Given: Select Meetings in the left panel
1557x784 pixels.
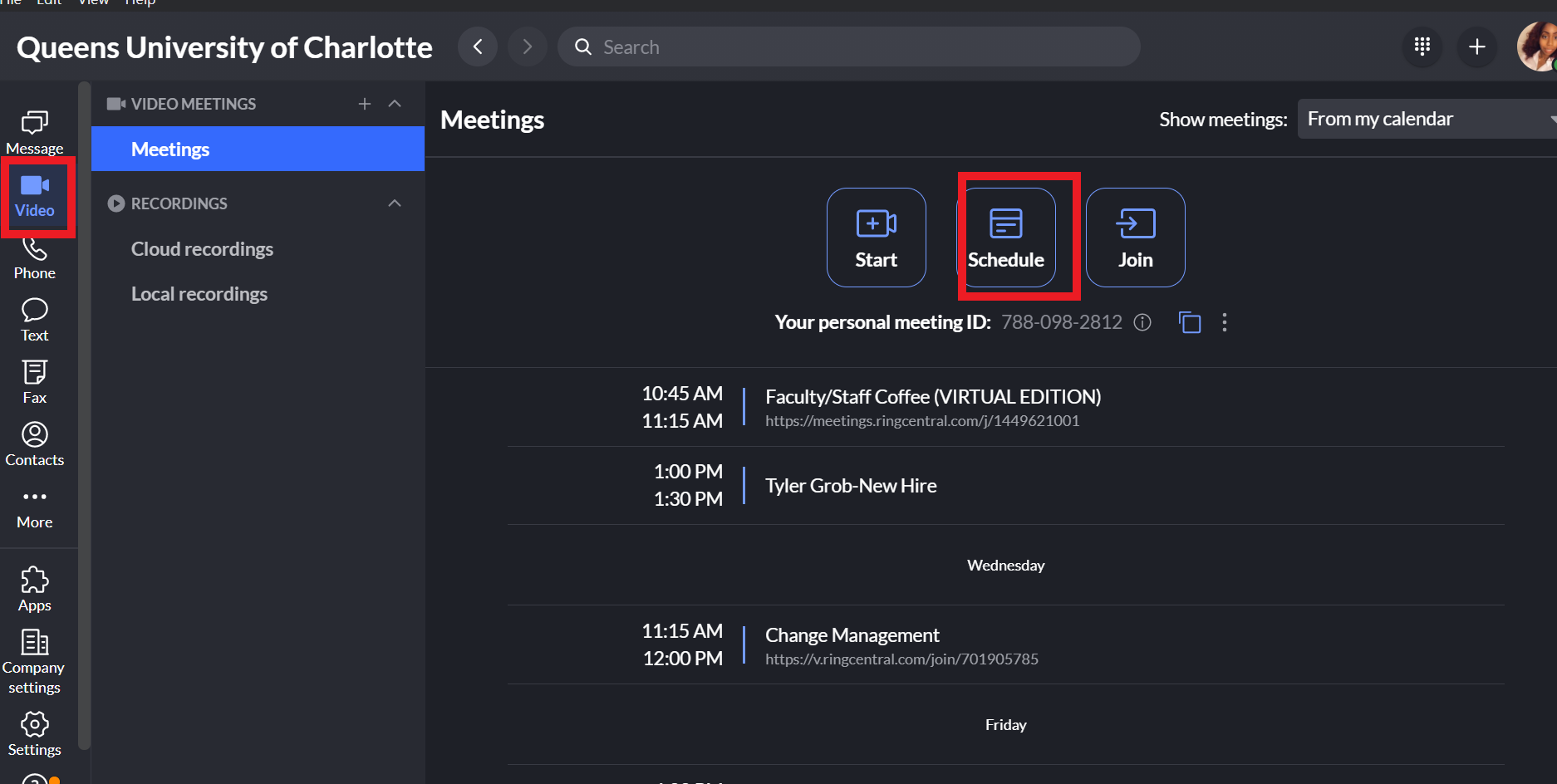Looking at the screenshot, I should coord(258,149).
